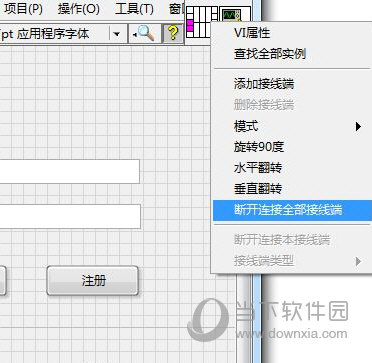Viewport: 372px width, 363px height.
Task: Expand the 应用程序字体 font dropdown arrow
Action: coord(117,34)
